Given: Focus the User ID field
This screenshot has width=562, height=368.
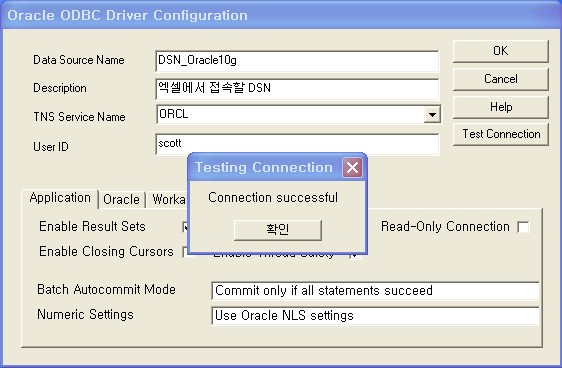Looking at the screenshot, I should click(x=297, y=144).
